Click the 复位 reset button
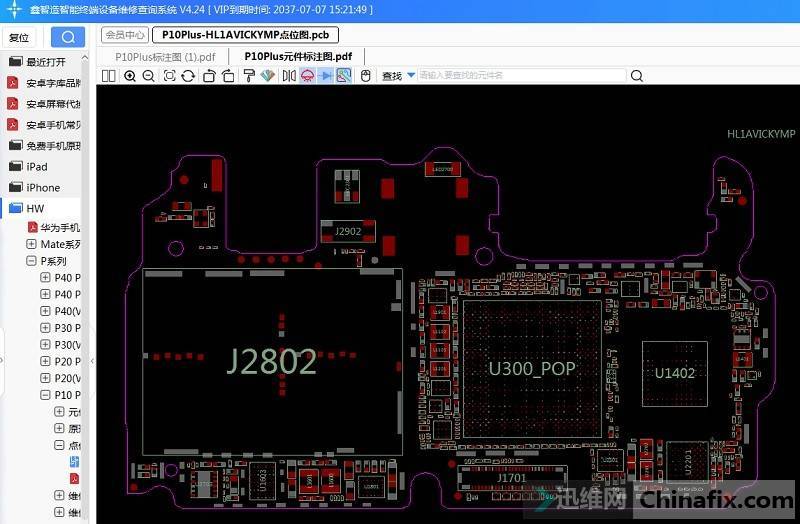 click(x=19, y=38)
